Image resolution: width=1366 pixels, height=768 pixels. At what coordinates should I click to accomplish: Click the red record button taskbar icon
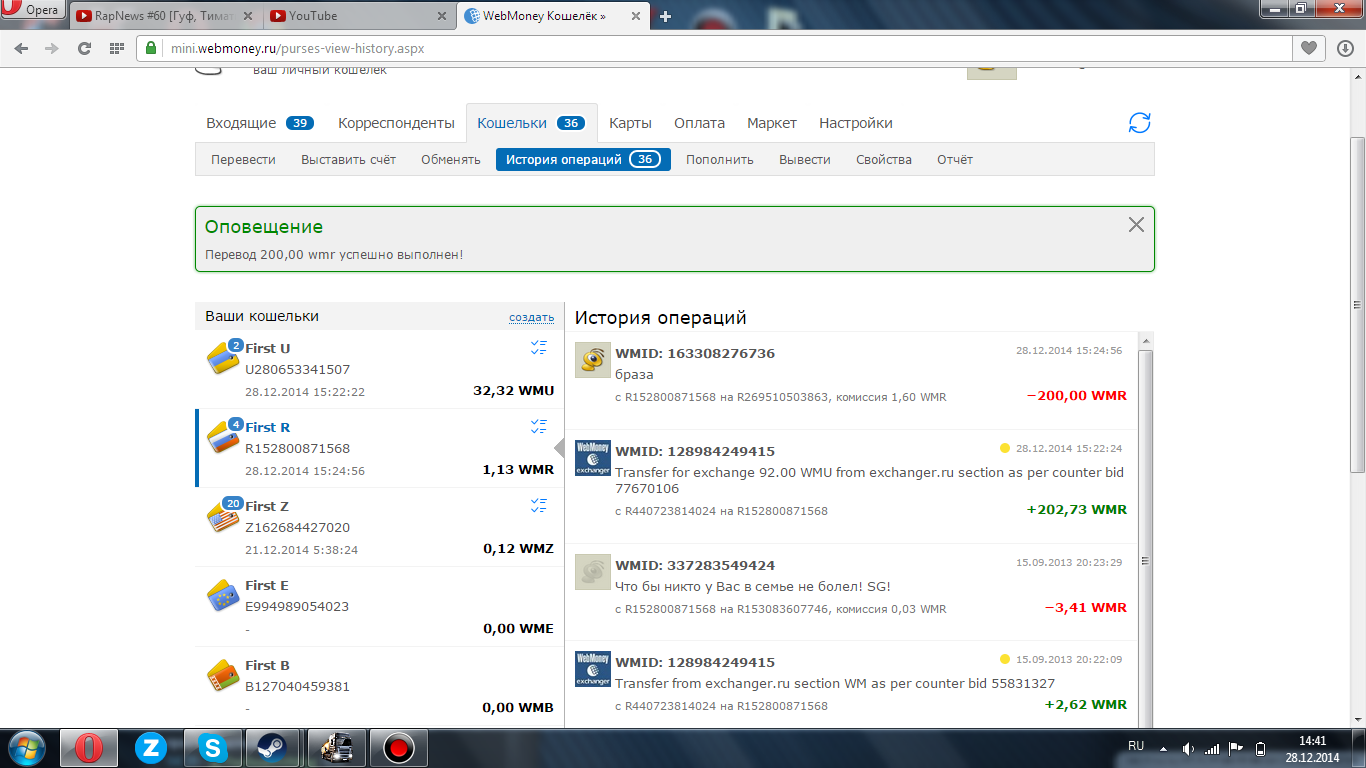point(399,748)
